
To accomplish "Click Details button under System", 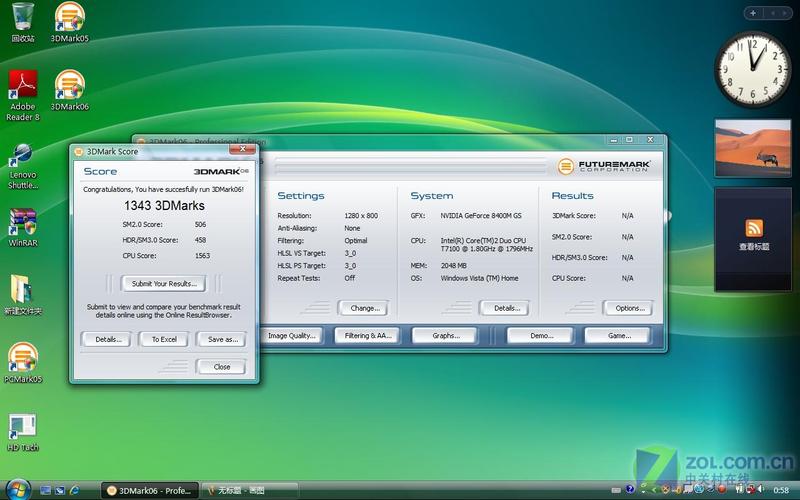I will 504,308.
